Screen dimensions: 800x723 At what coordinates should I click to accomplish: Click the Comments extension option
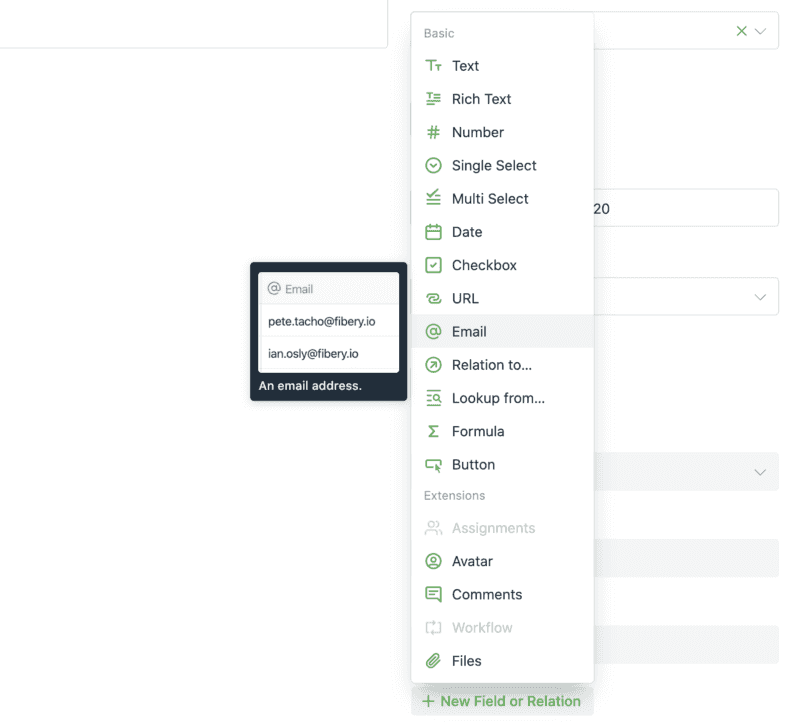(486, 594)
